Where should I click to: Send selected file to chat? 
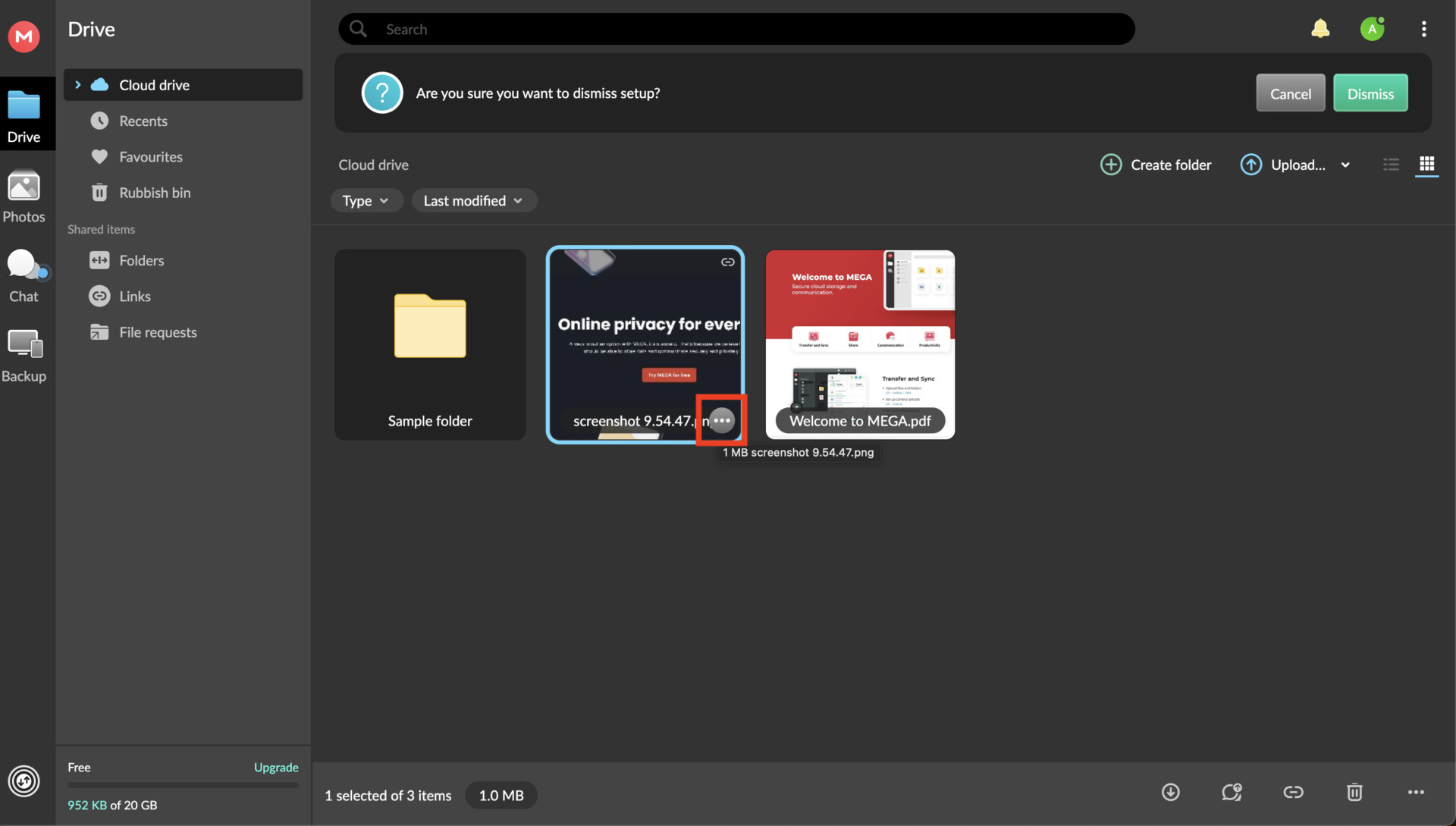tap(1232, 792)
